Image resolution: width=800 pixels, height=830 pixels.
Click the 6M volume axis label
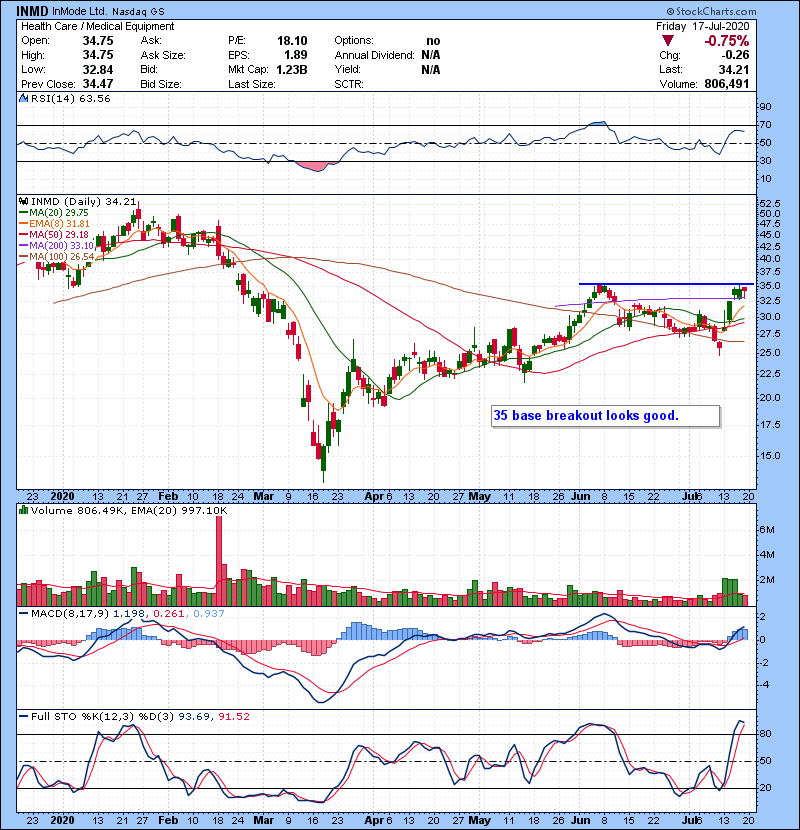click(x=768, y=530)
